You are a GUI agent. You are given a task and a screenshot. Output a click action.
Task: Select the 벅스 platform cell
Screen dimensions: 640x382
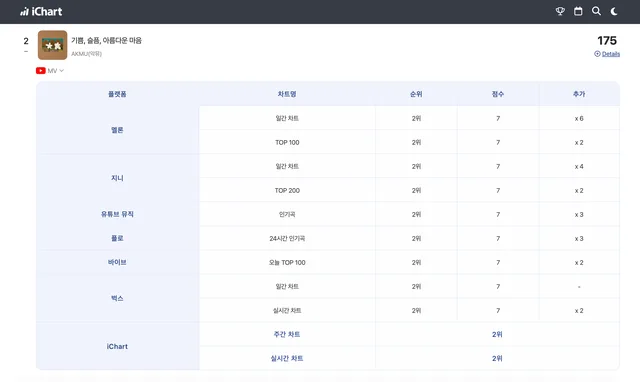pyautogui.click(x=117, y=298)
